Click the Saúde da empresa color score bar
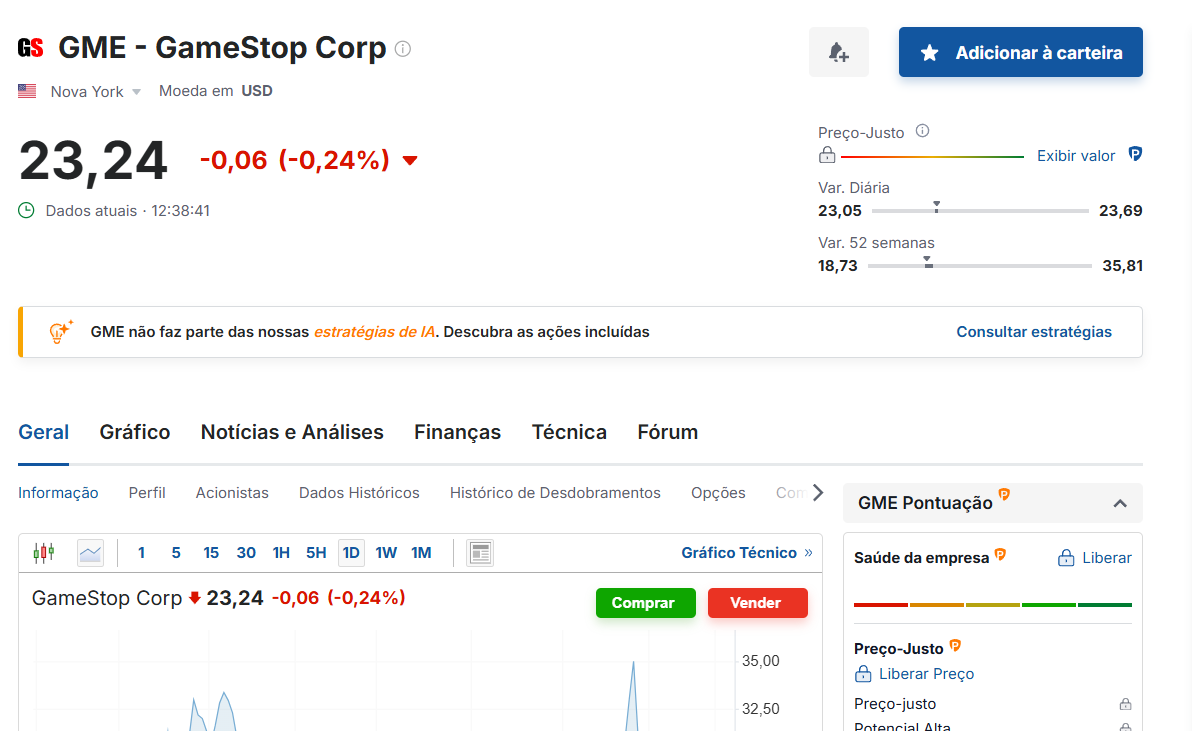Screen dimensions: 1192x731 [x=993, y=605]
